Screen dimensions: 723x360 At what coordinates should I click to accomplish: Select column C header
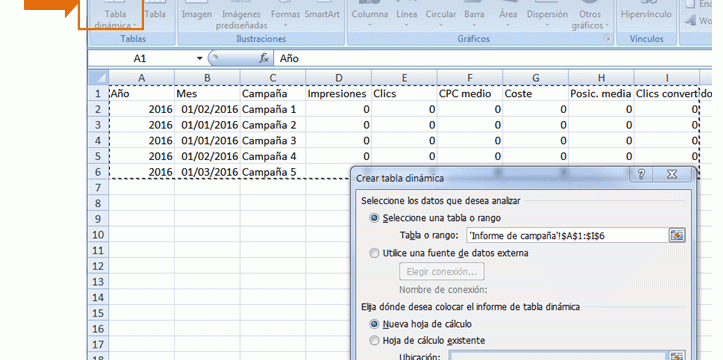tap(273, 78)
